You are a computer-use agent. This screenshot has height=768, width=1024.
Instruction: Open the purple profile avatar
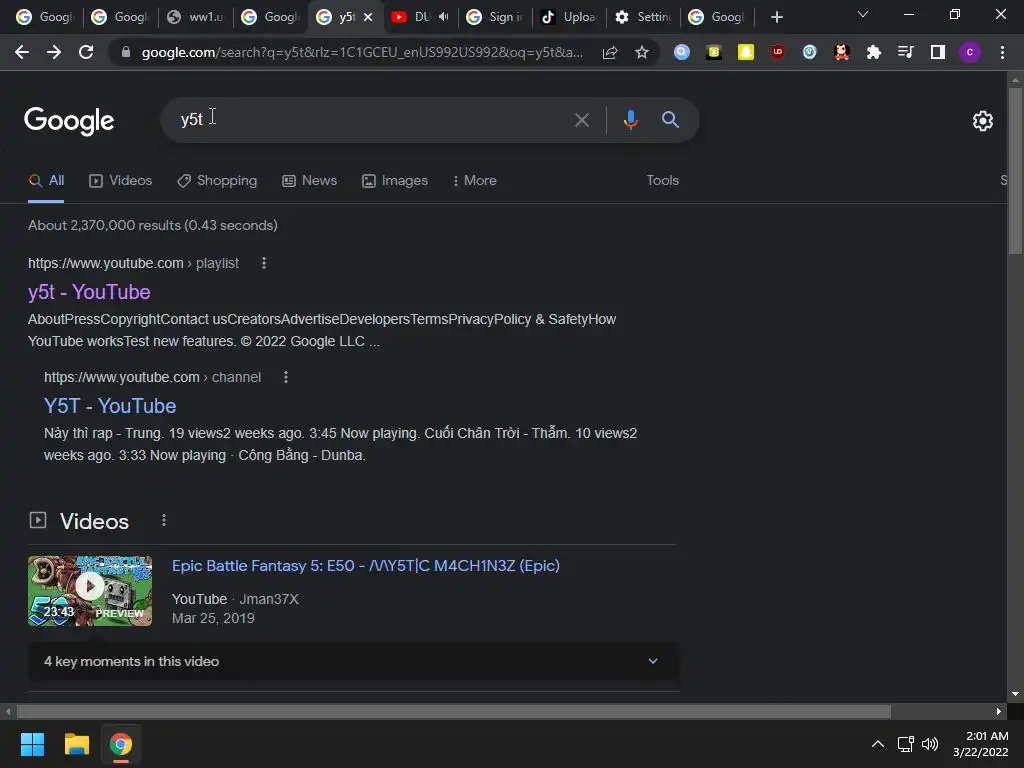970,52
